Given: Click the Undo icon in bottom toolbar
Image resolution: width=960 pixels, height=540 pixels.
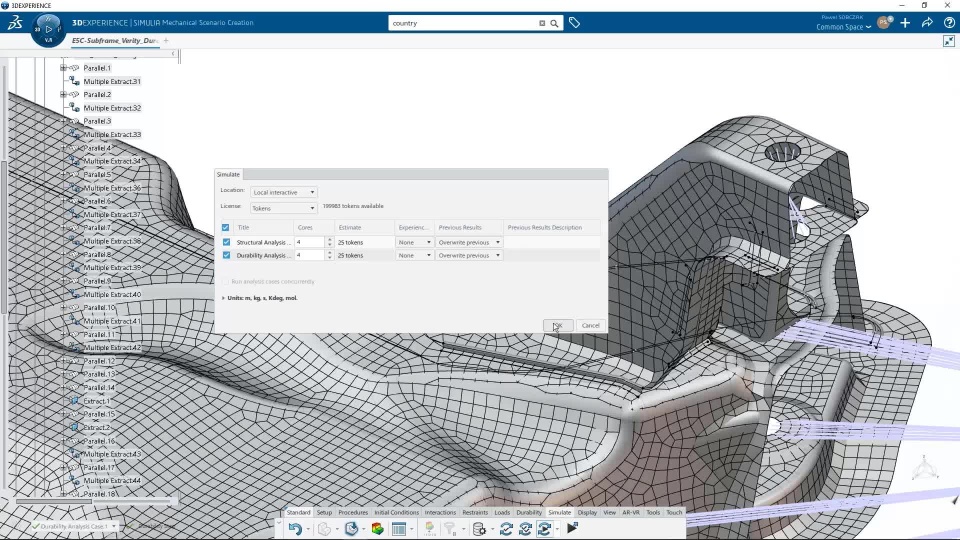Looking at the screenshot, I should point(295,529).
